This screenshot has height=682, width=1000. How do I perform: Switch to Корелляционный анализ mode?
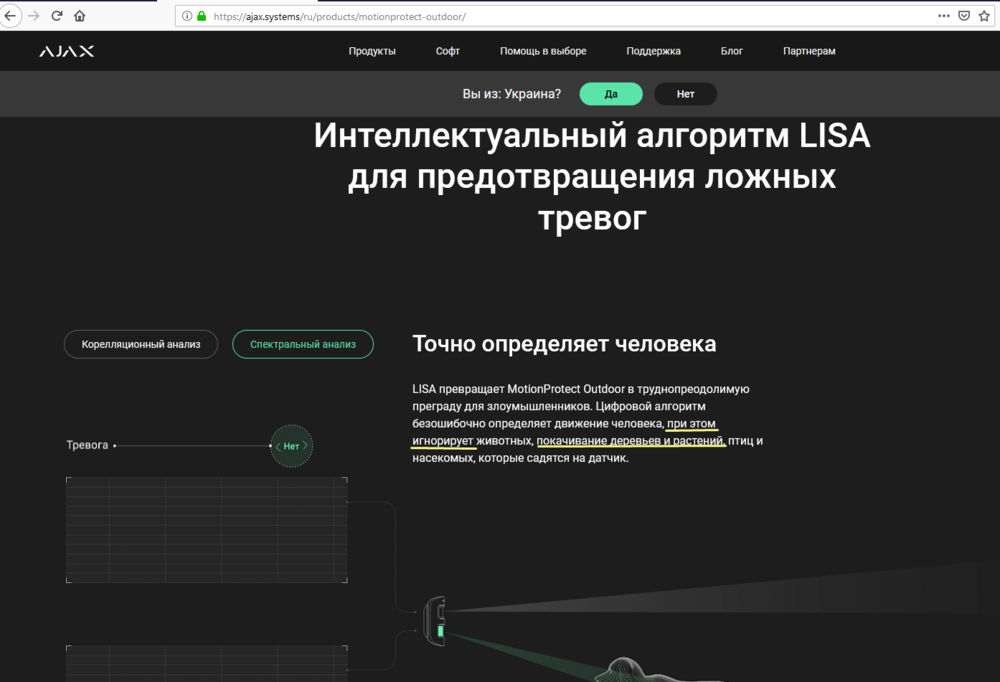click(140, 344)
